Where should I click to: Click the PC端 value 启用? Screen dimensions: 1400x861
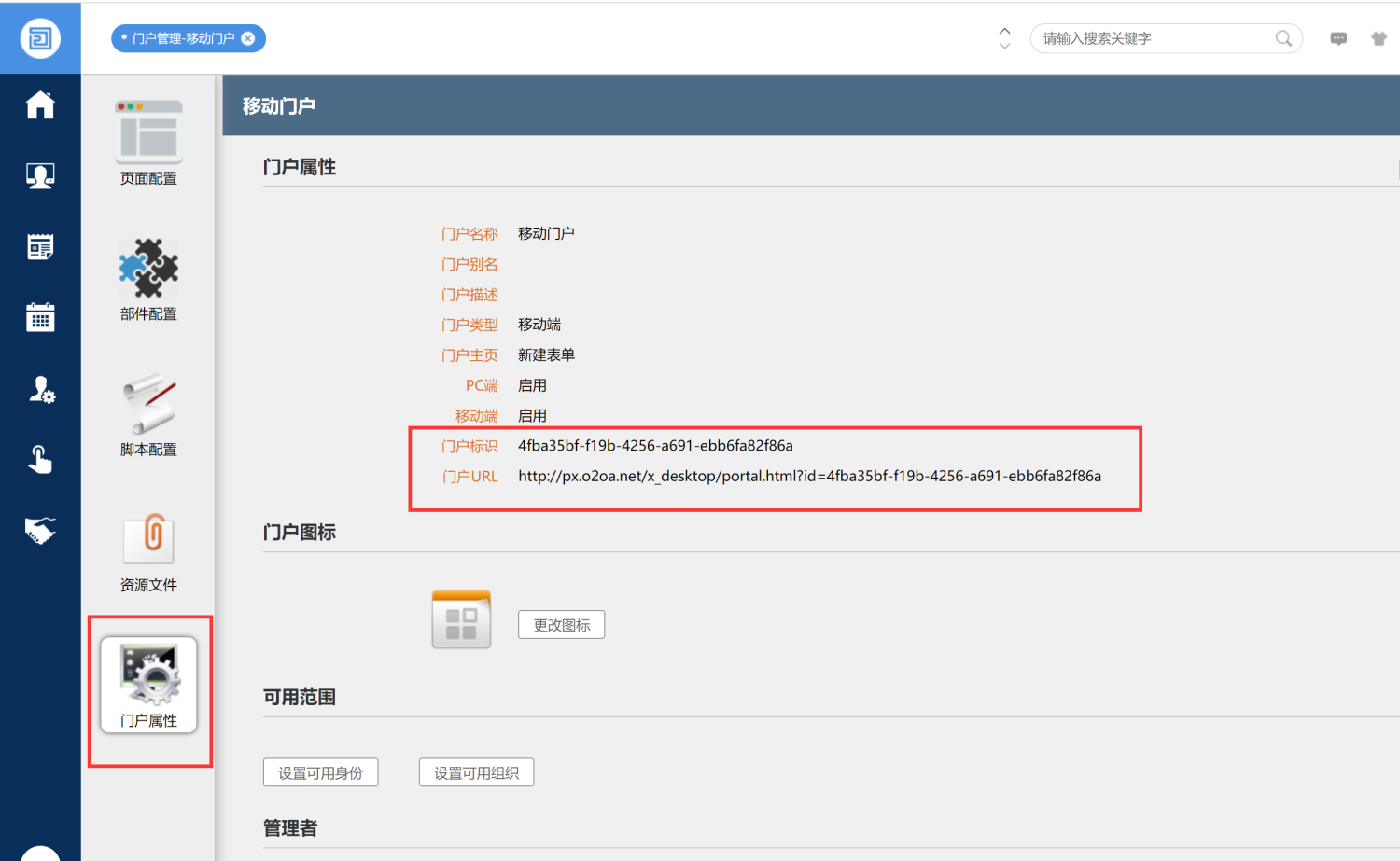click(x=532, y=385)
